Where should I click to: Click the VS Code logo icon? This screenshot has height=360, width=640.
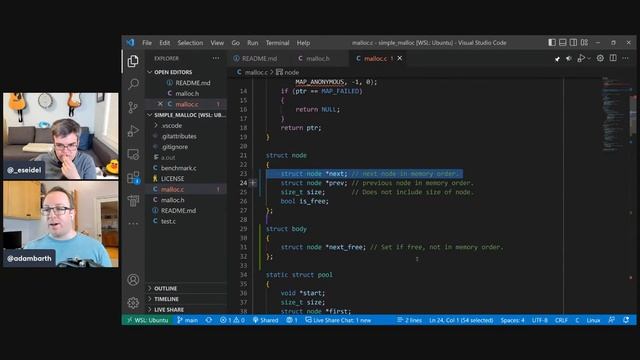click(x=130, y=42)
